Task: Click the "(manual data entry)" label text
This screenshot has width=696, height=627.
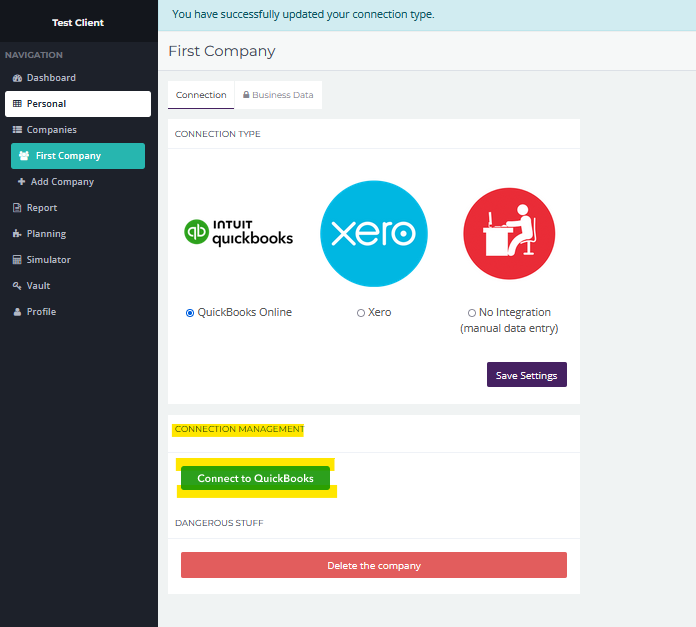Action: pos(509,328)
